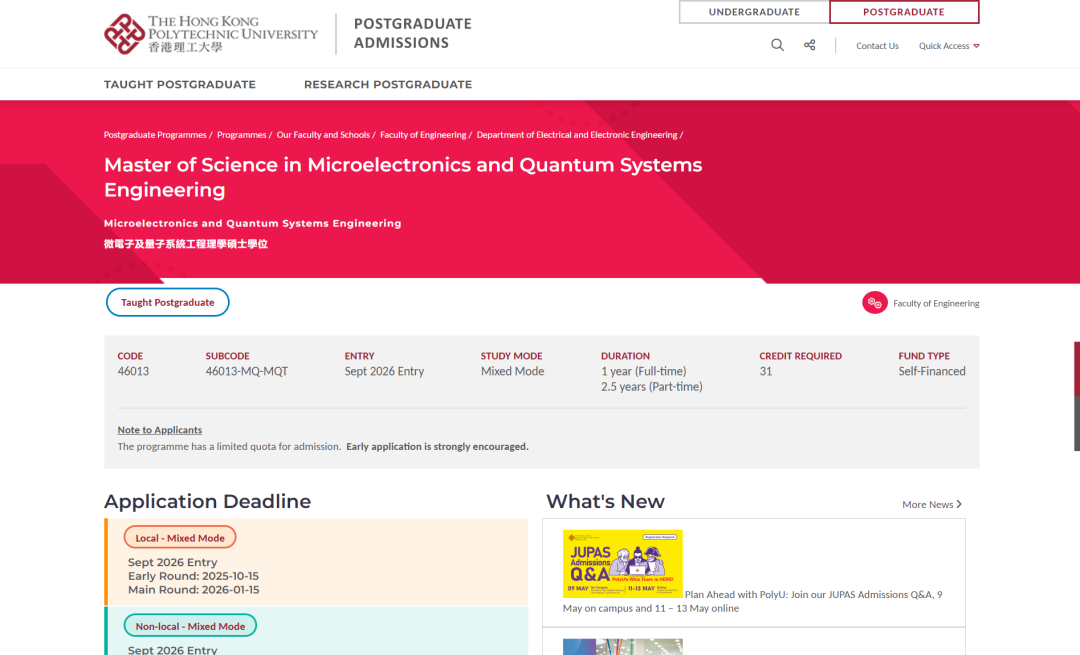Click the credit required value 31
The width and height of the screenshot is (1080, 655).
(x=765, y=371)
